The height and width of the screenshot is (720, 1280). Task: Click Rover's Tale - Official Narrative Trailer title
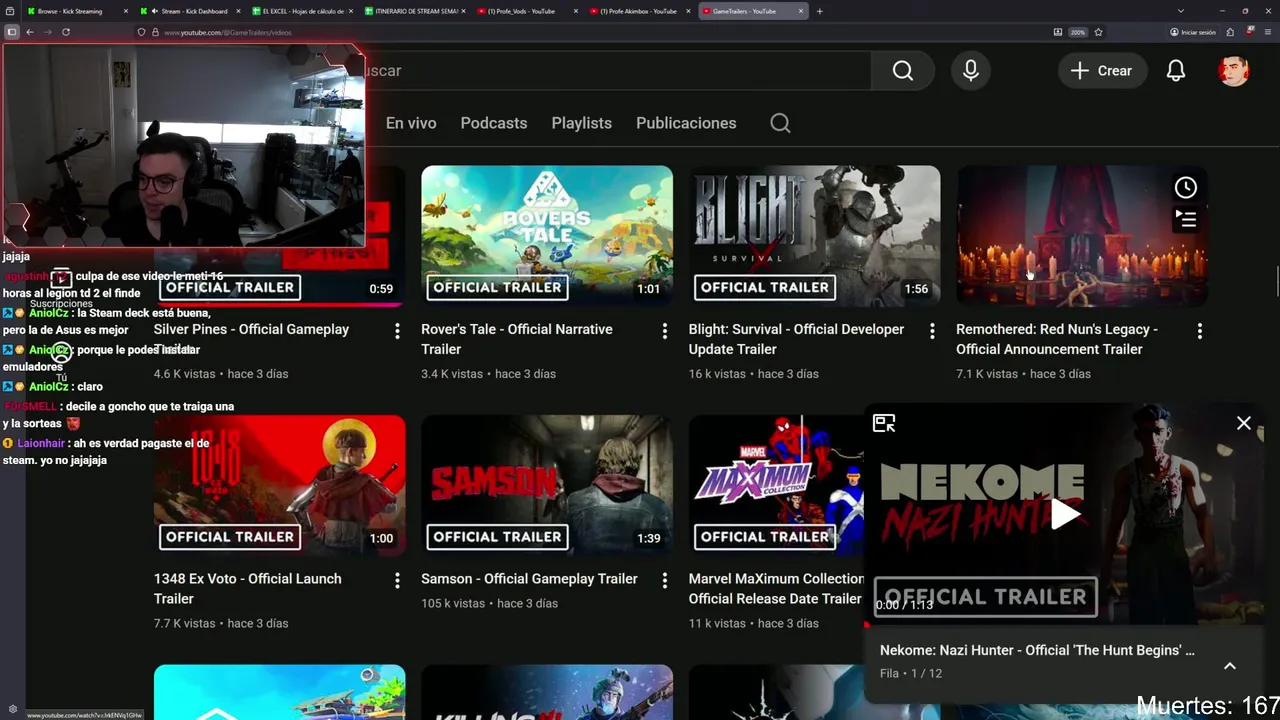(x=517, y=339)
